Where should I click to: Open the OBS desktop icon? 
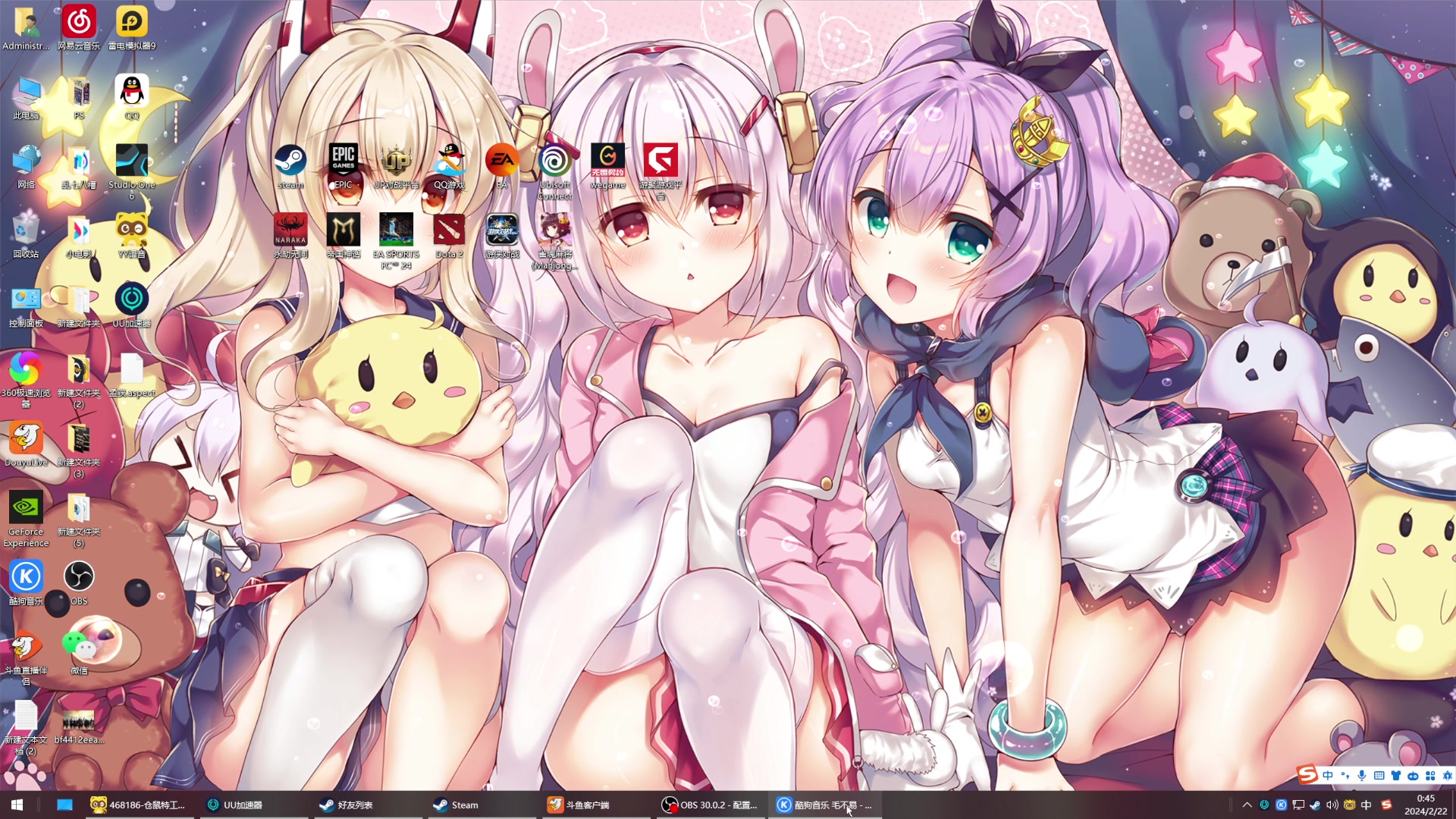click(79, 577)
